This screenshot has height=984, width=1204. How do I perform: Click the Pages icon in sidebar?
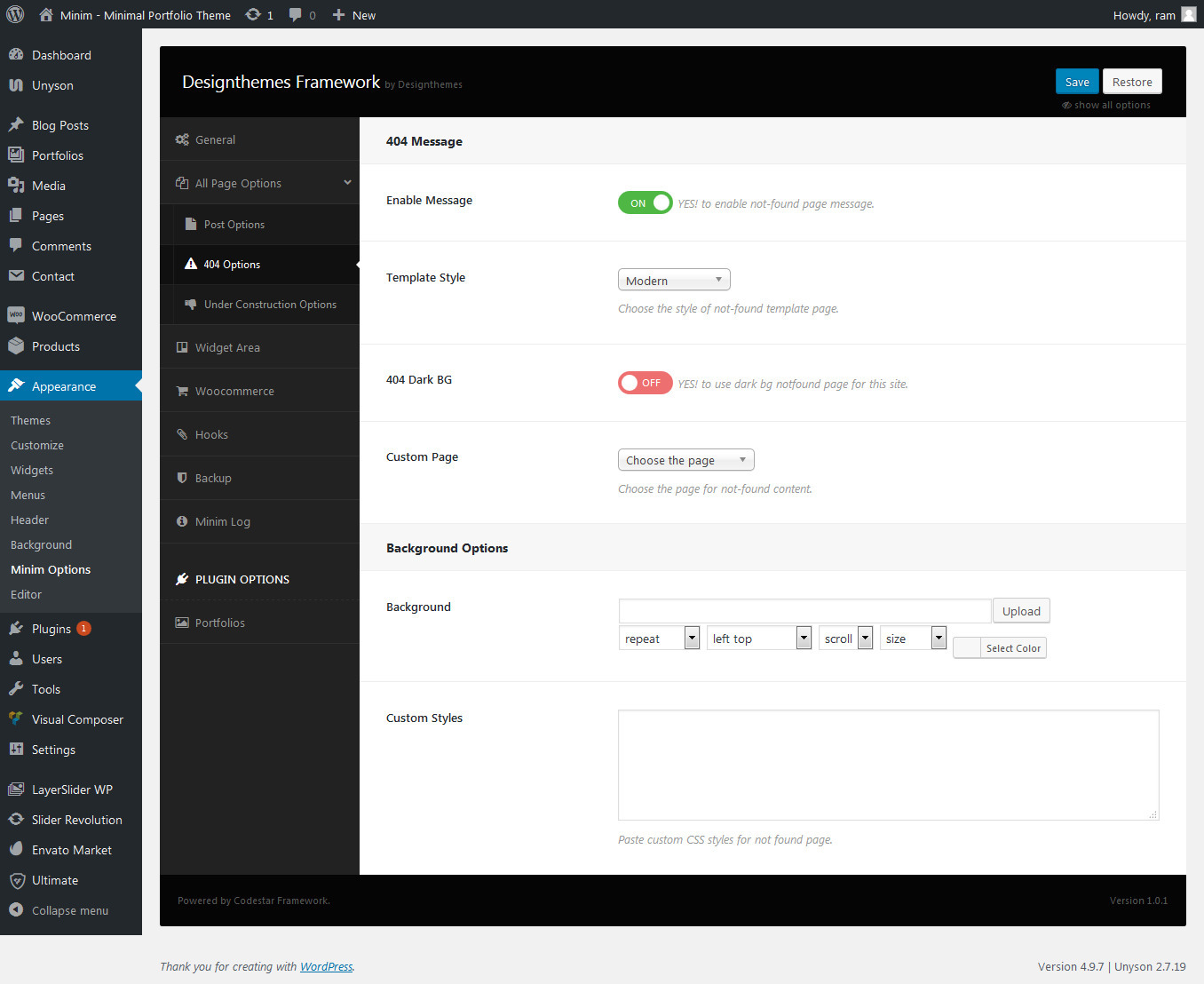(x=16, y=215)
